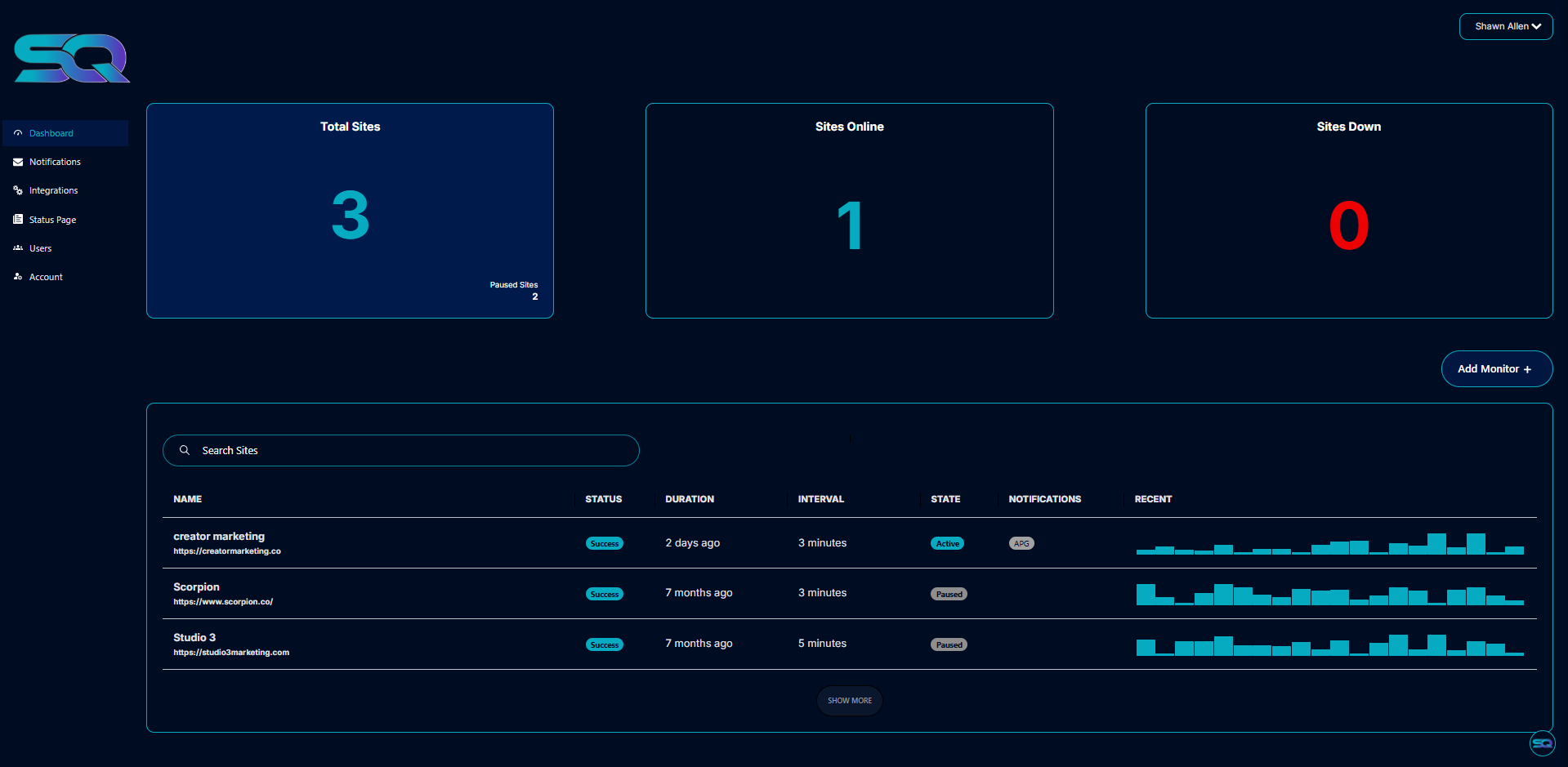Open the Account menu item
The height and width of the screenshot is (767, 1568).
[65, 277]
